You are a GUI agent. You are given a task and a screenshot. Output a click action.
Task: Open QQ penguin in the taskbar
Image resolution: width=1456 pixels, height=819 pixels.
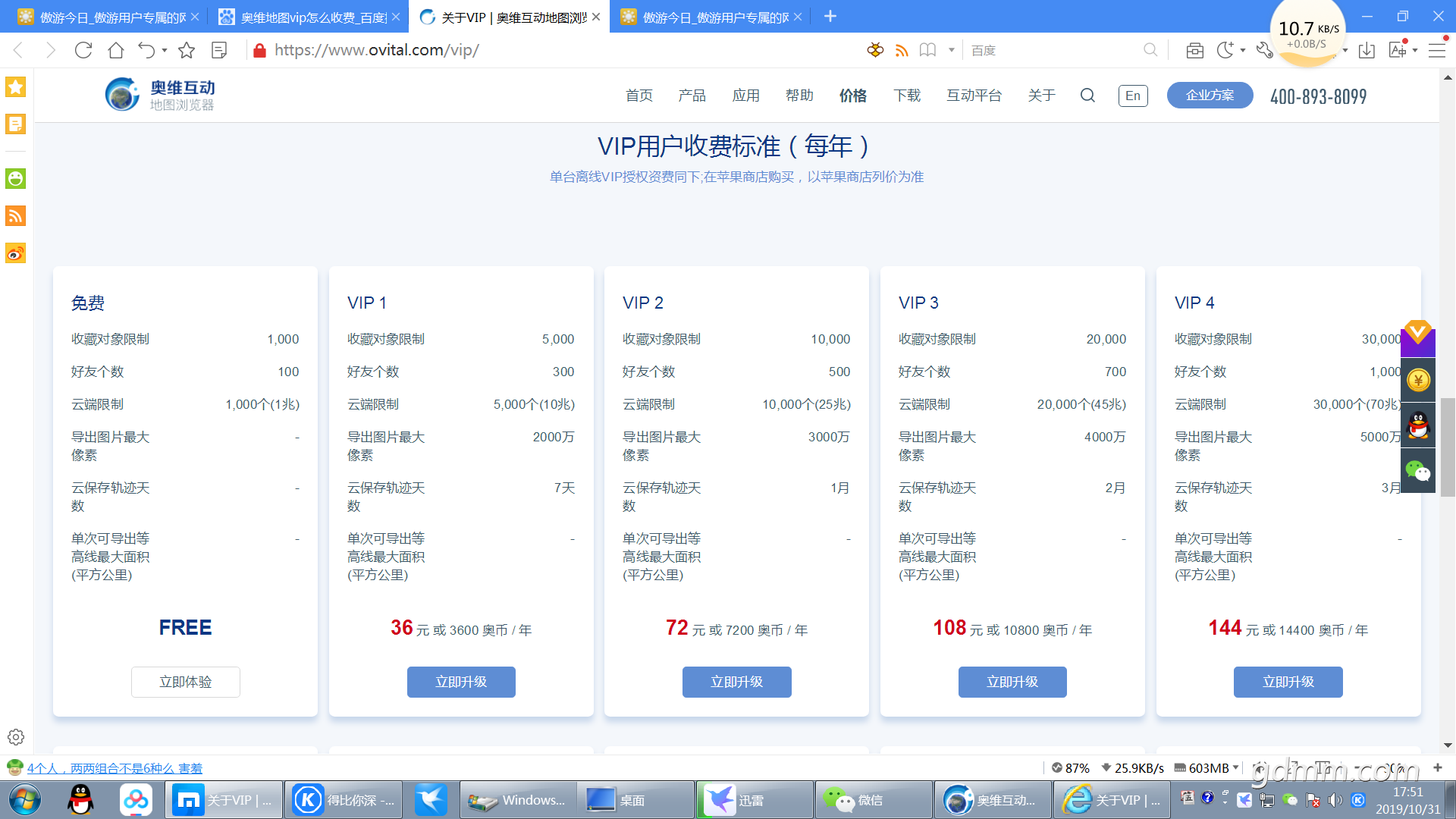pos(80,800)
